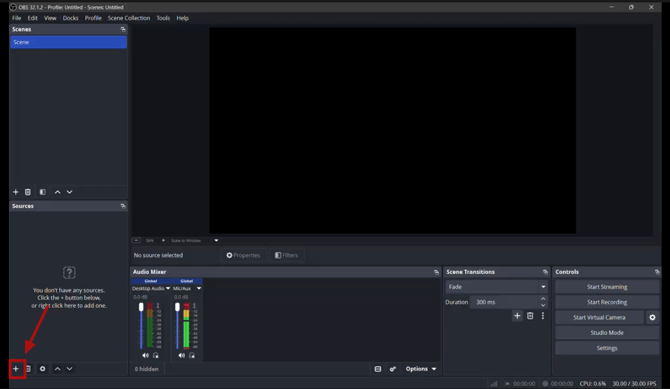Screen dimensions: 670x389
Task: Expand the Audio Mixer Options dropdown
Action: point(421,369)
